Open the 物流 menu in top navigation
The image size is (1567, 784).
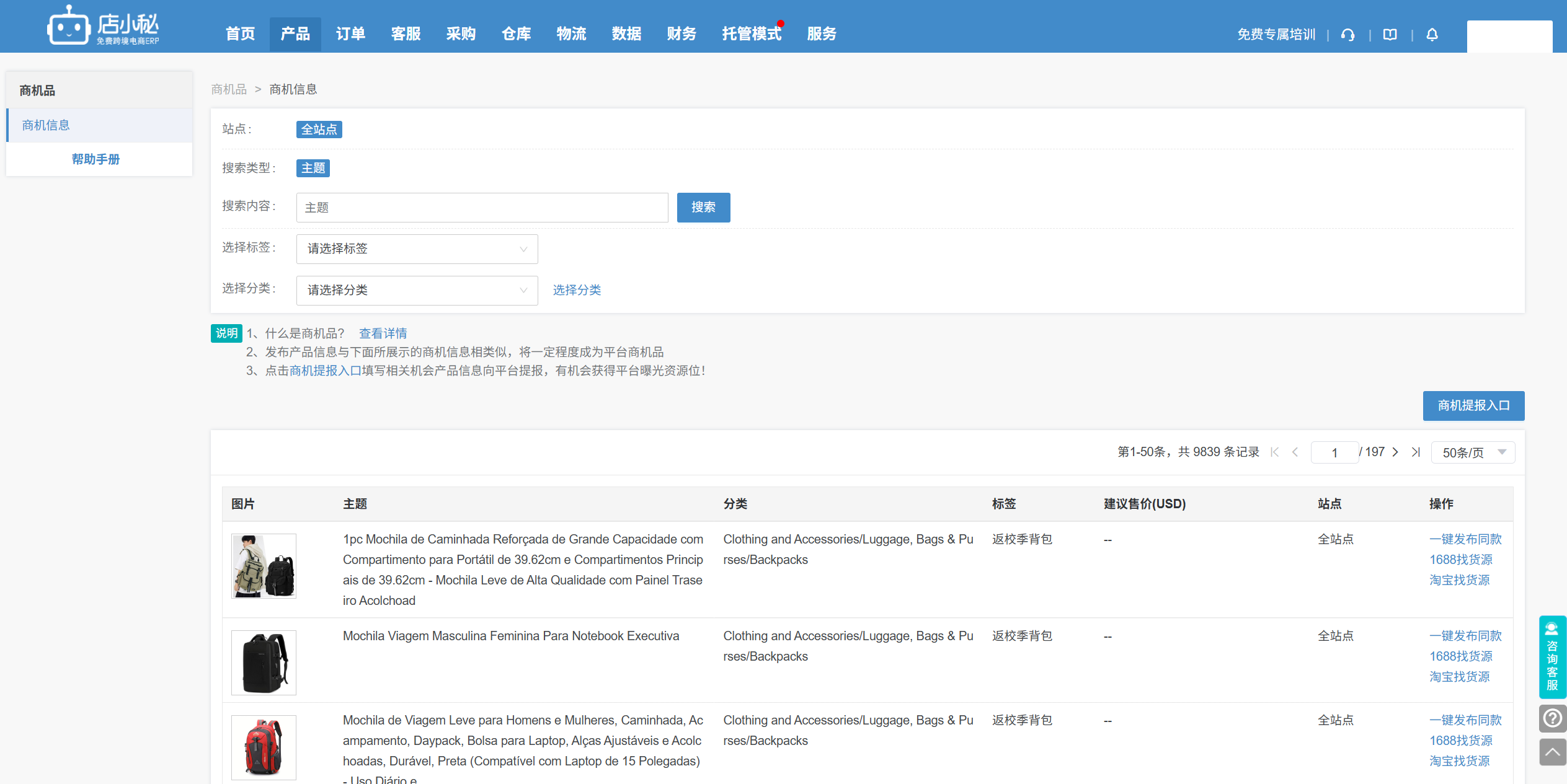click(571, 34)
